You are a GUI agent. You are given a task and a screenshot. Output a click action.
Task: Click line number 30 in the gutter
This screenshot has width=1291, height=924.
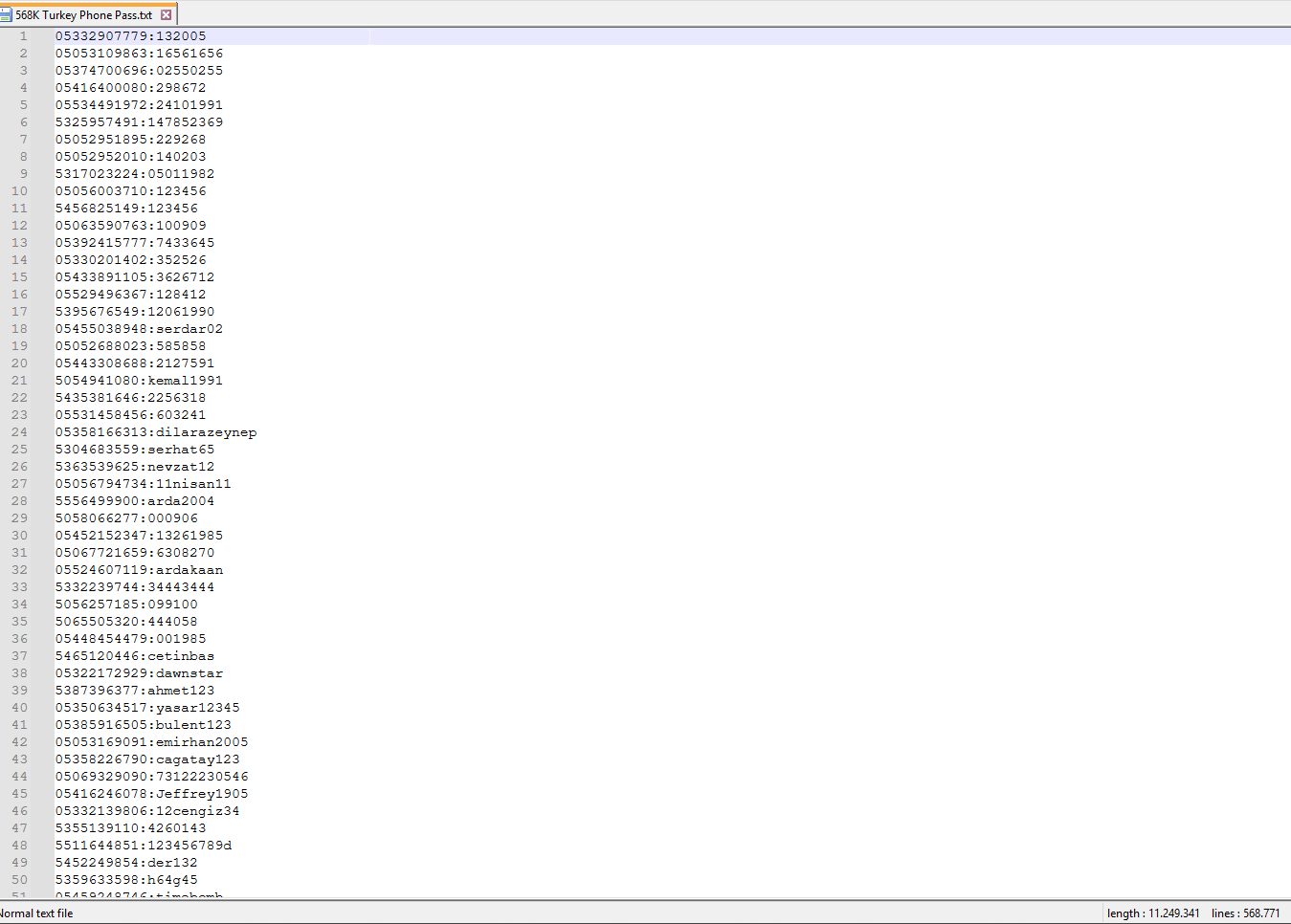point(19,536)
